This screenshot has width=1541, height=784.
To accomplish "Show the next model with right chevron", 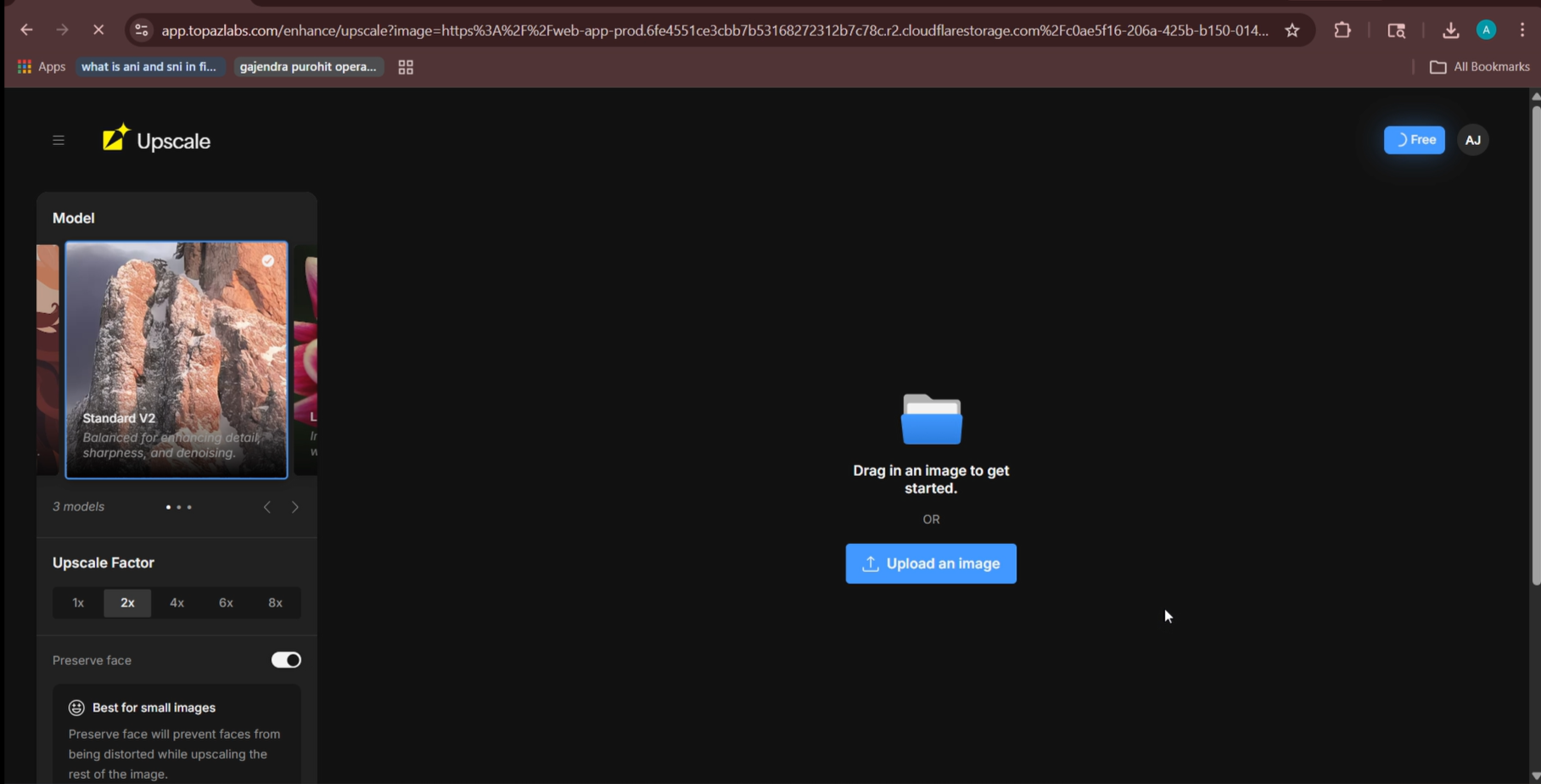I will pos(295,507).
